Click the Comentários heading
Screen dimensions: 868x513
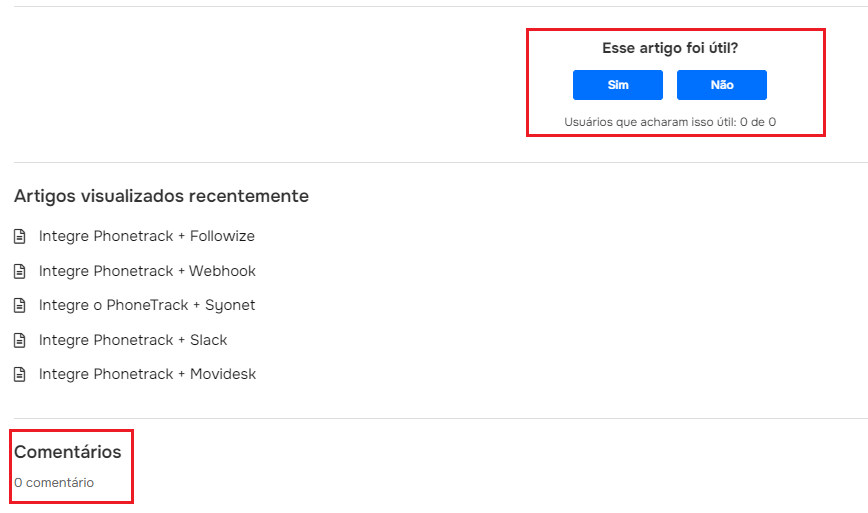coord(68,452)
